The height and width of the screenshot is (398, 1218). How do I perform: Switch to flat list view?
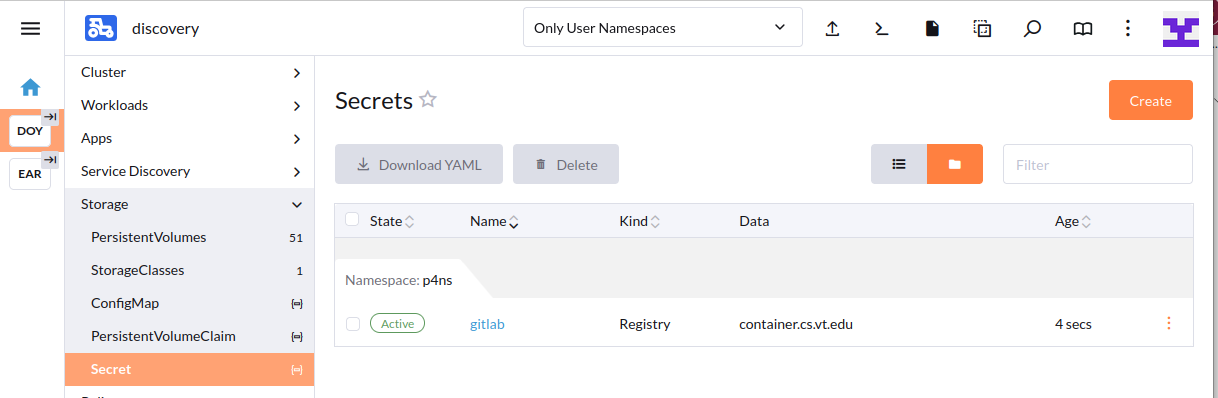tap(899, 164)
